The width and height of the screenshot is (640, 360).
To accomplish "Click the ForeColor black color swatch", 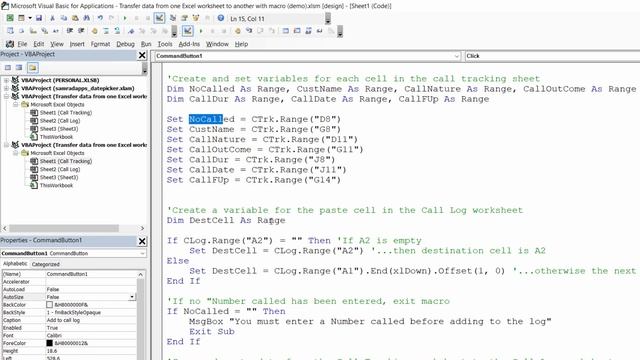I will pos(49,343).
